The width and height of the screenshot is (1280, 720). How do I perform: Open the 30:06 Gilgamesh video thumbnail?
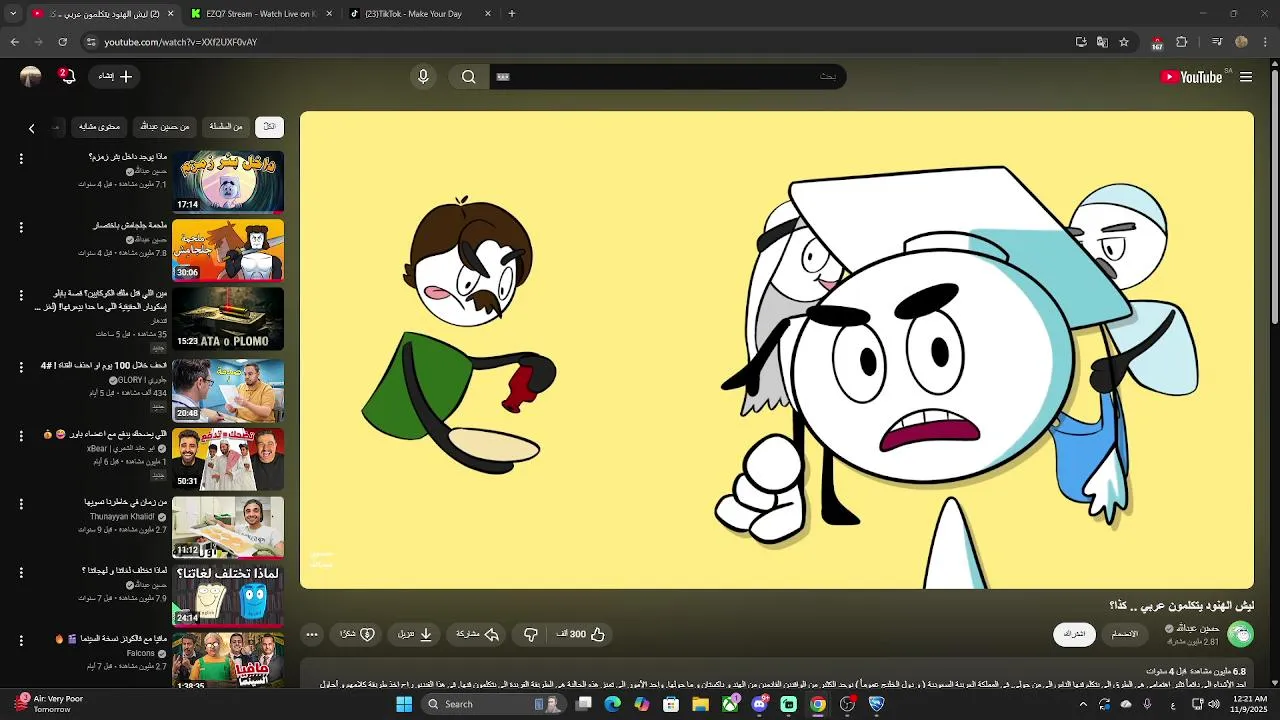click(x=228, y=250)
